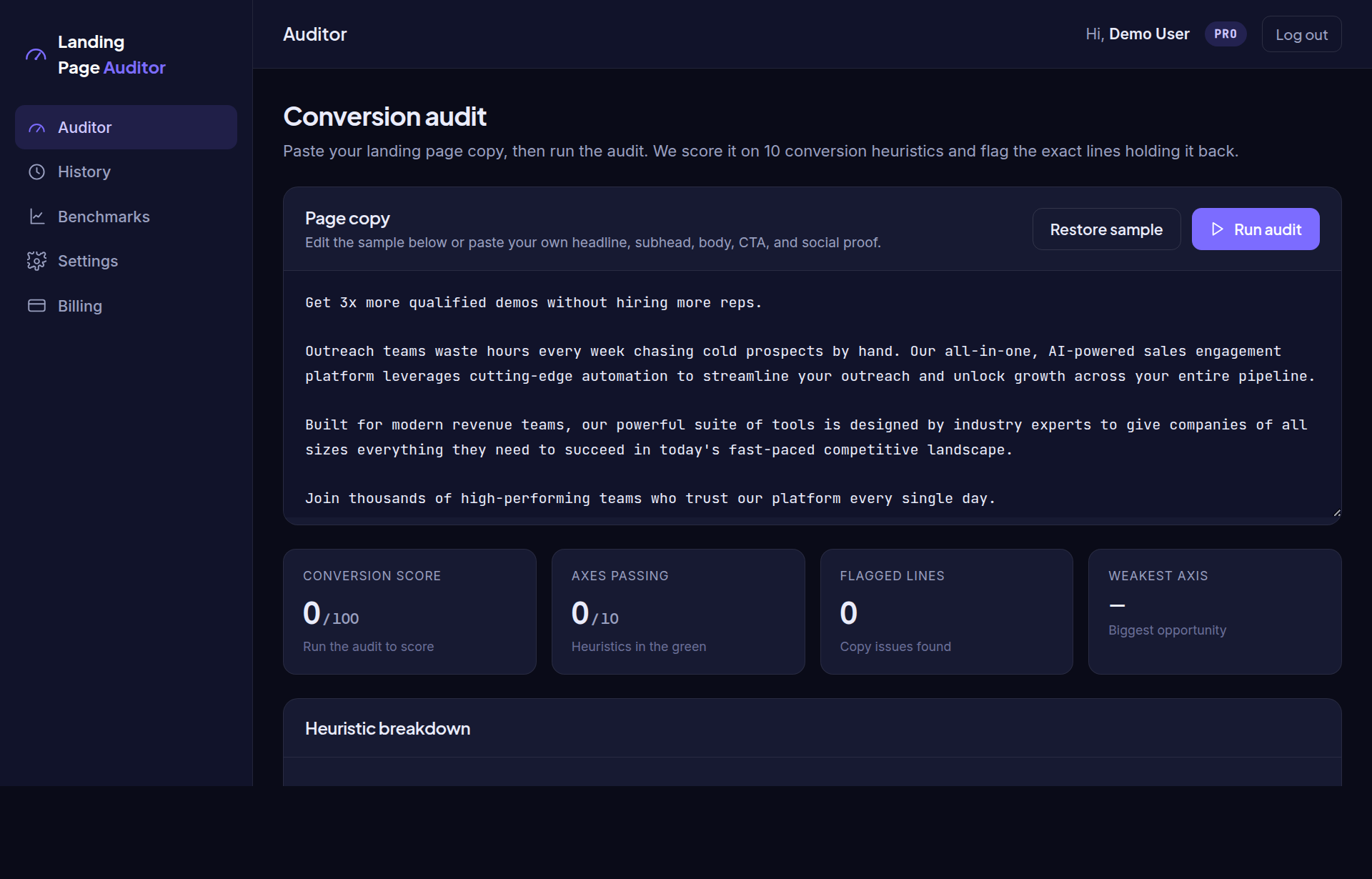The height and width of the screenshot is (879, 1372).
Task: Click the text area resize handle
Action: [x=1336, y=512]
